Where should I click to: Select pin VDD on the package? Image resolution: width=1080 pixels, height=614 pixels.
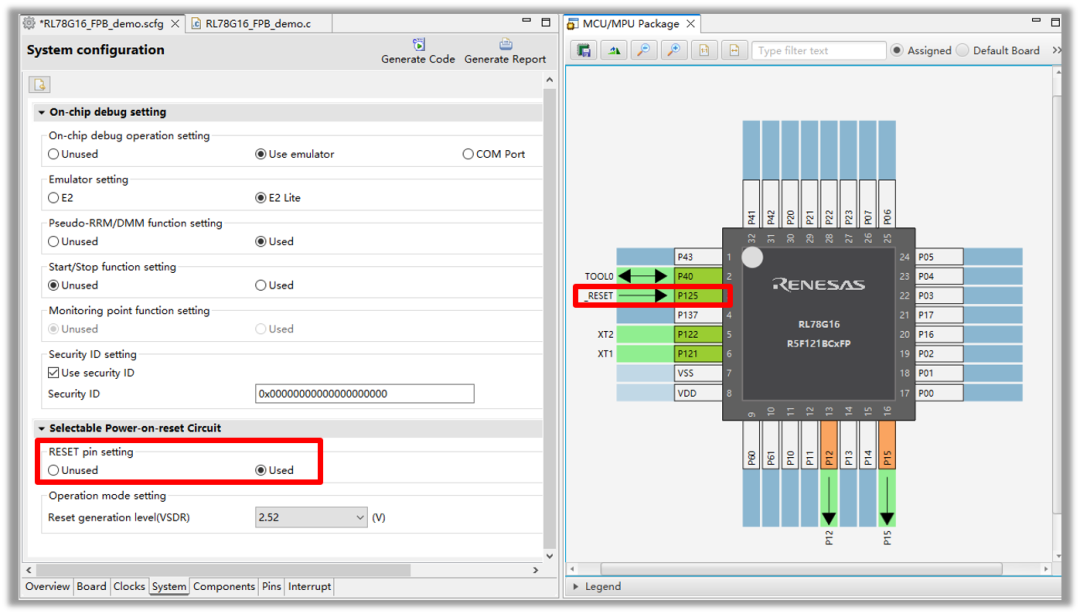pyautogui.click(x=698, y=393)
